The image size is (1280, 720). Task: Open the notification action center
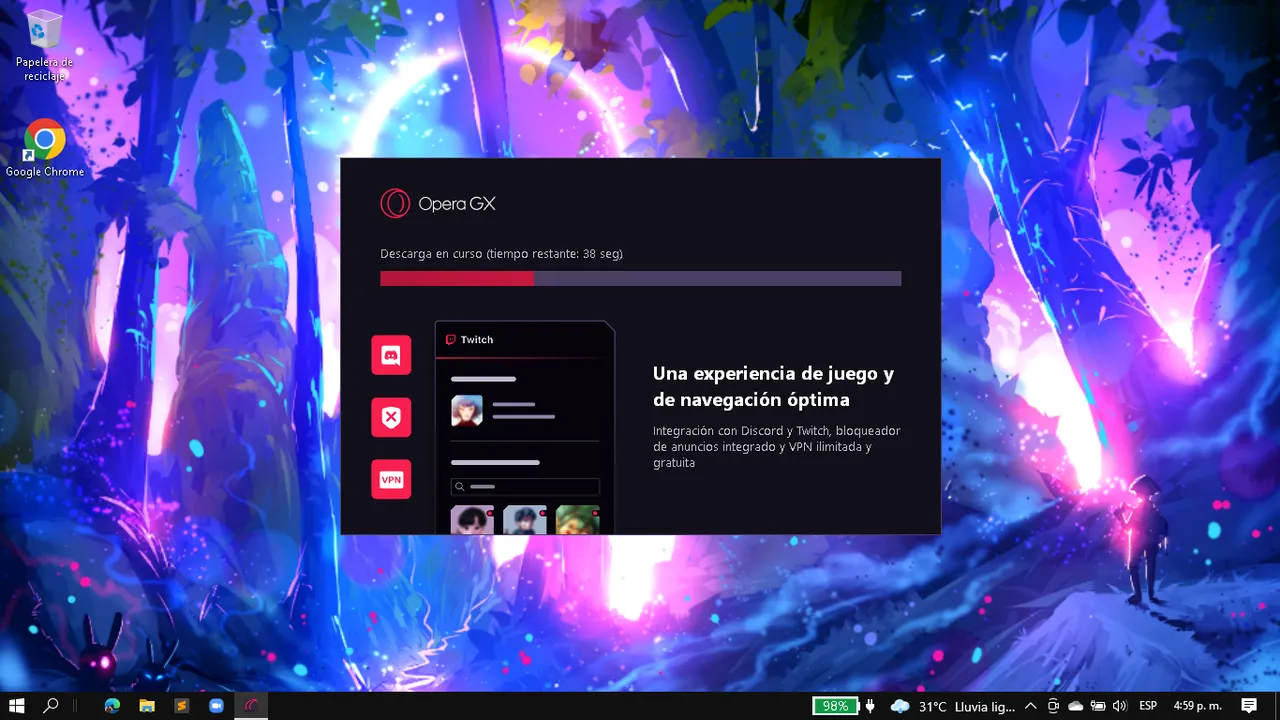tap(1249, 706)
